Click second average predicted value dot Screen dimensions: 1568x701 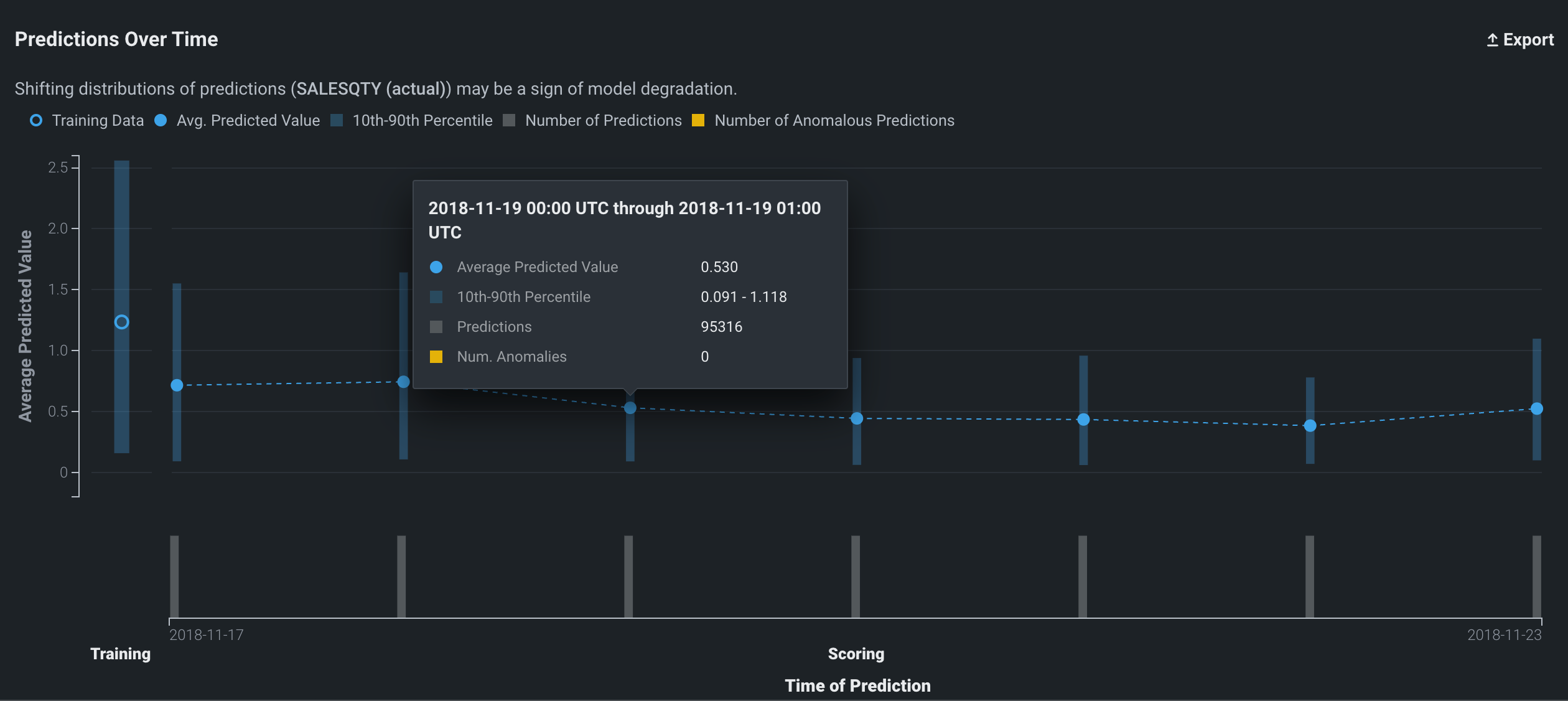pyautogui.click(x=403, y=382)
